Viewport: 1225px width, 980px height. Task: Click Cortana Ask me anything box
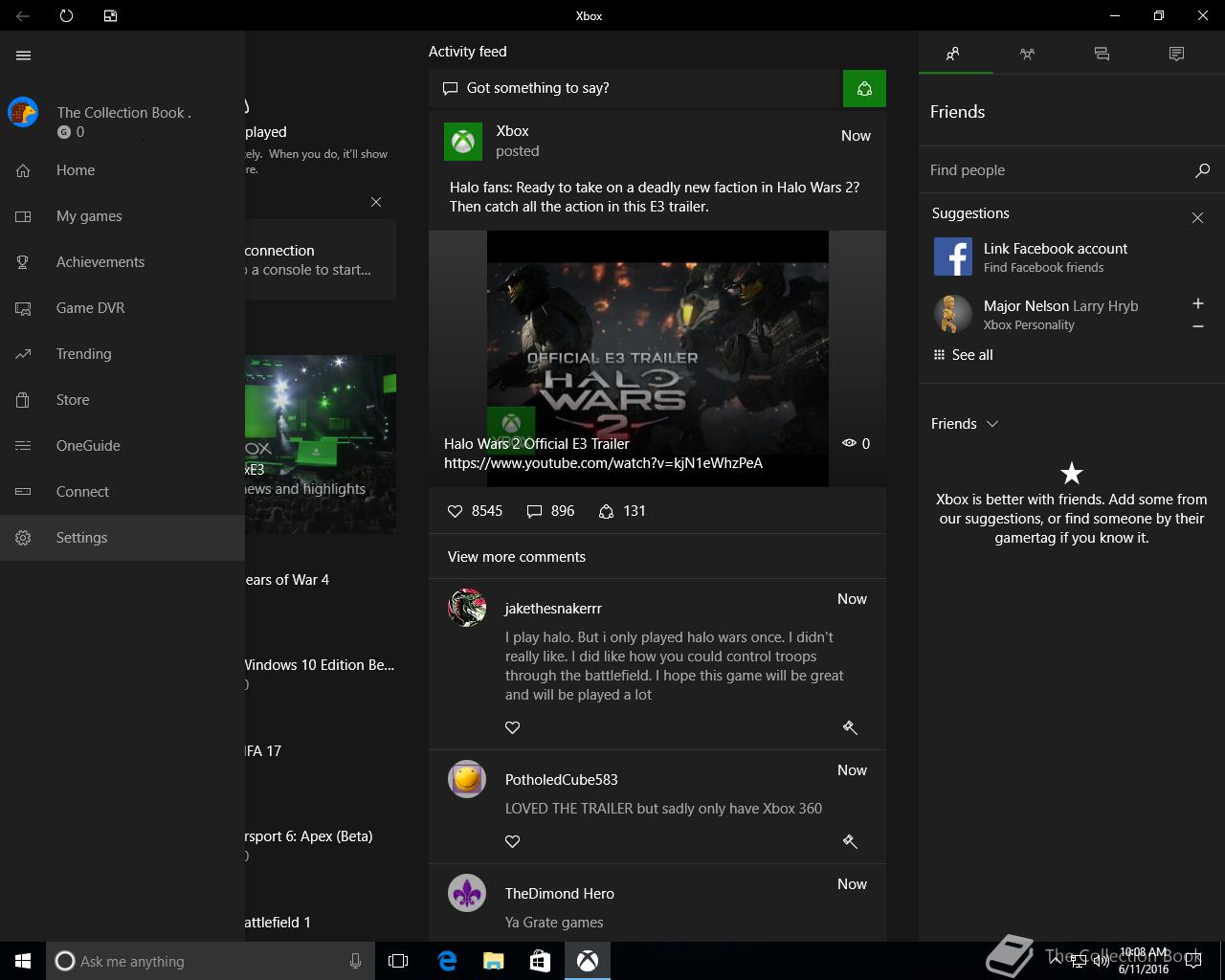point(211,961)
